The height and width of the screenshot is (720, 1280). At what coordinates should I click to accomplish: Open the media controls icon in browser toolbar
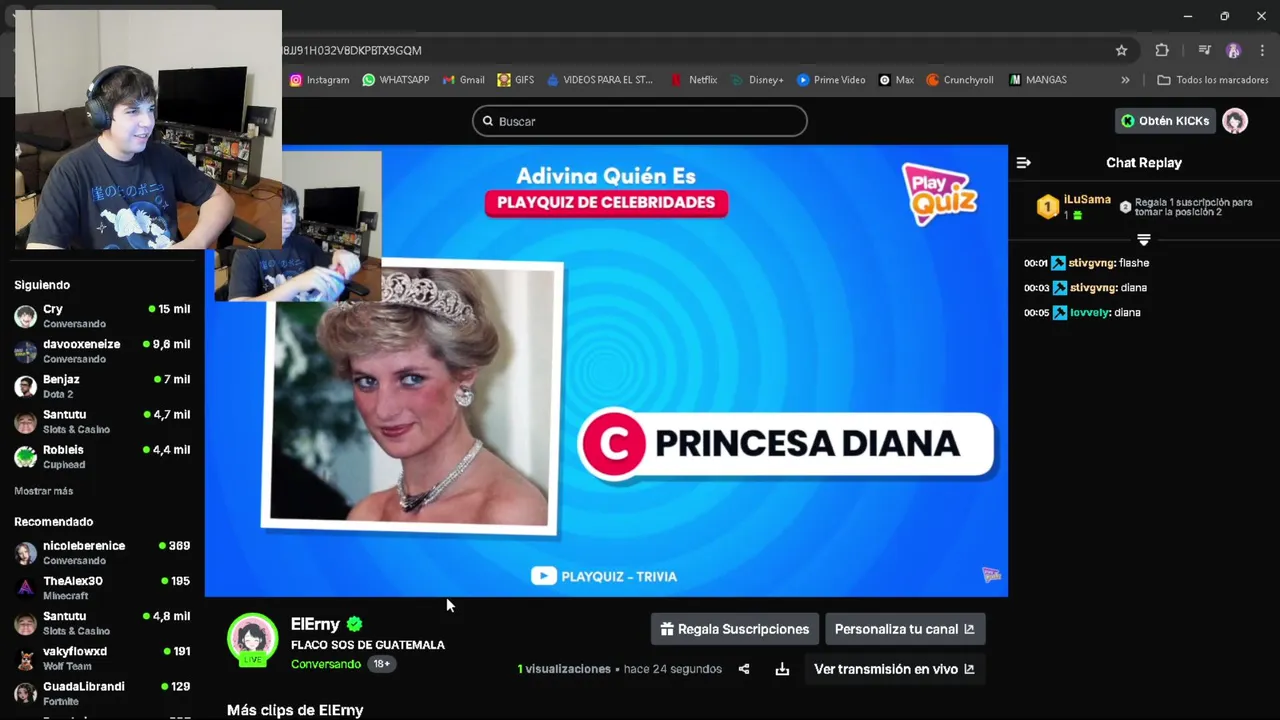(x=1204, y=50)
